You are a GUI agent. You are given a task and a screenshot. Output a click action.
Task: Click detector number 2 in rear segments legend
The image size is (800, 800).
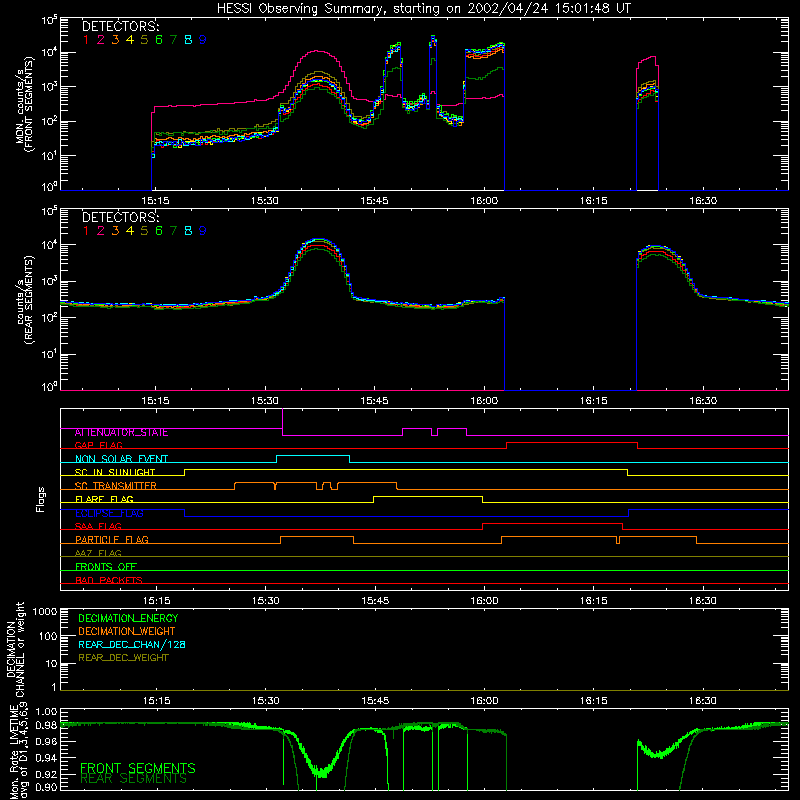click(x=101, y=231)
